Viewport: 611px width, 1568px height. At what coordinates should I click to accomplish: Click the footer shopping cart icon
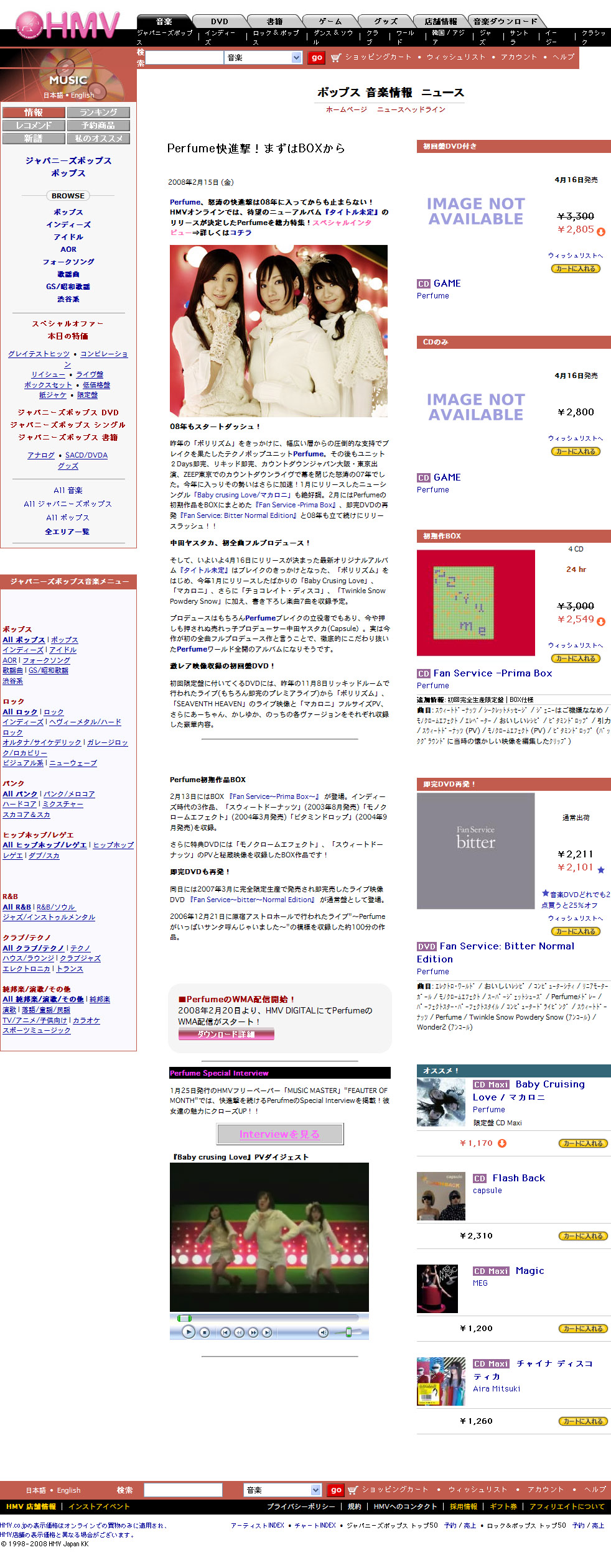click(353, 1490)
